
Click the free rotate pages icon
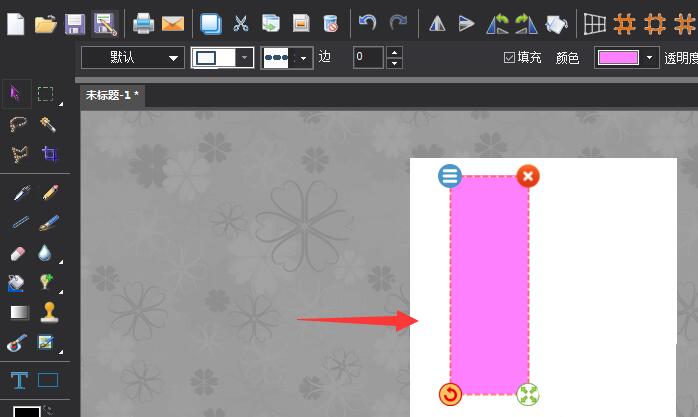(x=556, y=24)
